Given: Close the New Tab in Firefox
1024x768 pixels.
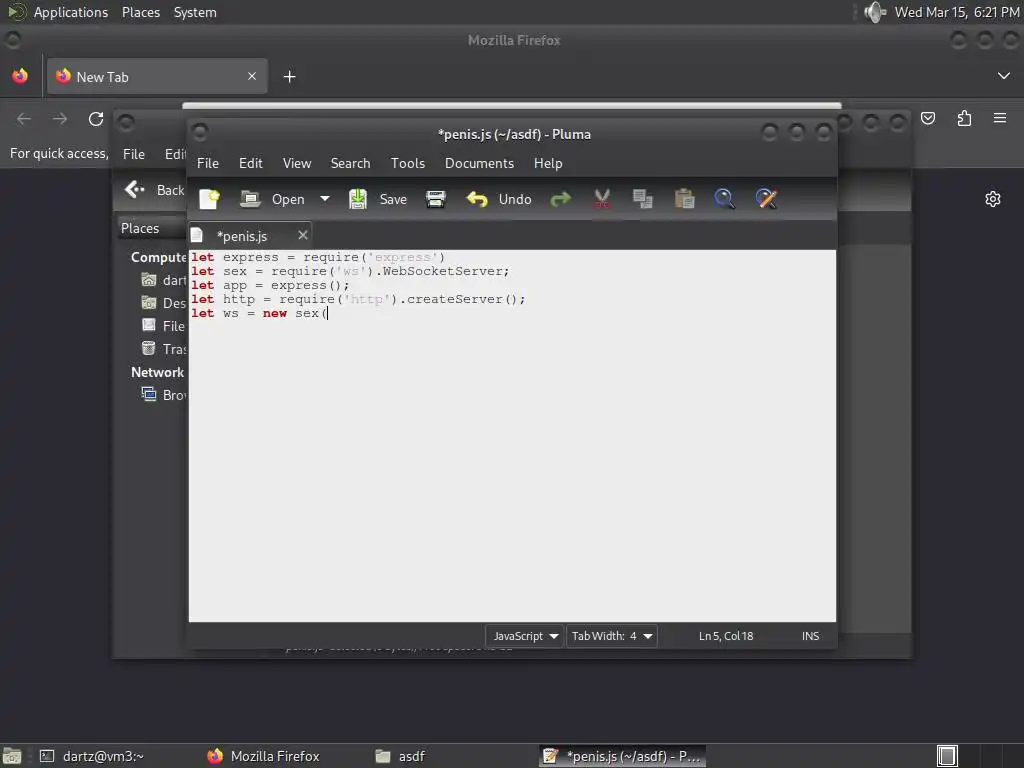Looking at the screenshot, I should click(x=252, y=76).
